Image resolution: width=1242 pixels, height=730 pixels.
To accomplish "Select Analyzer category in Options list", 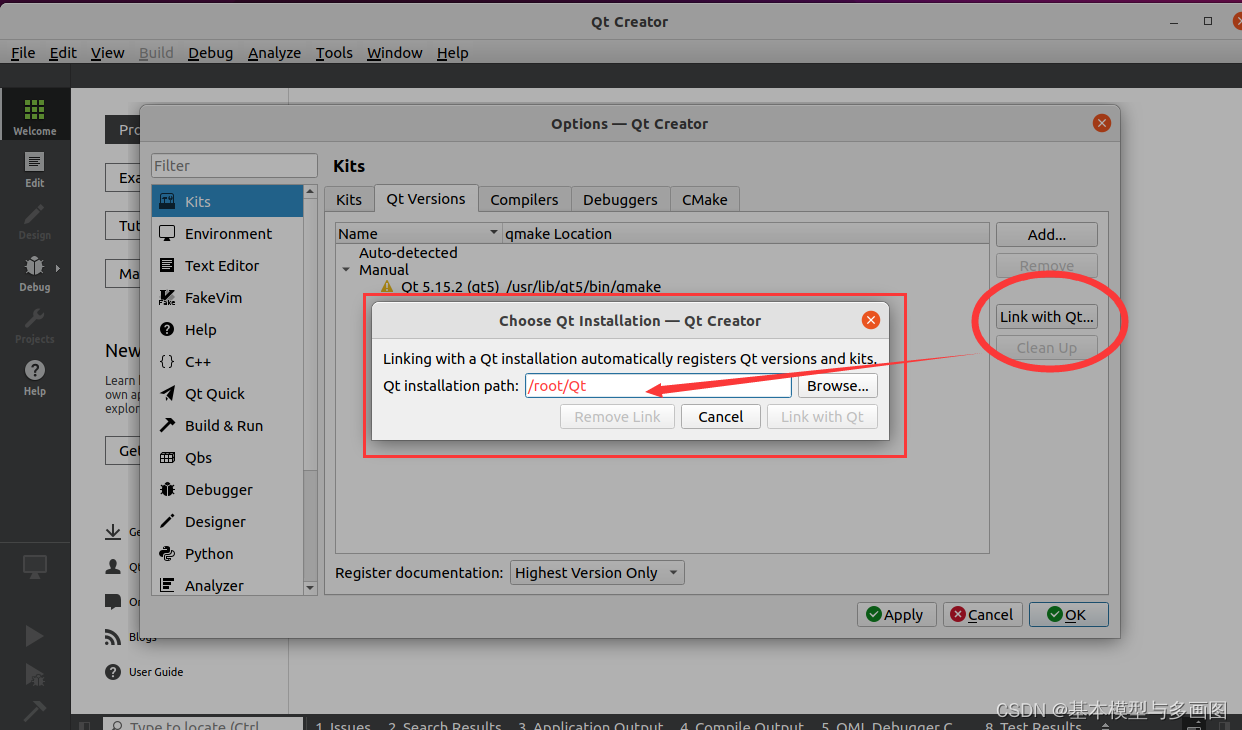I will coord(227,584).
